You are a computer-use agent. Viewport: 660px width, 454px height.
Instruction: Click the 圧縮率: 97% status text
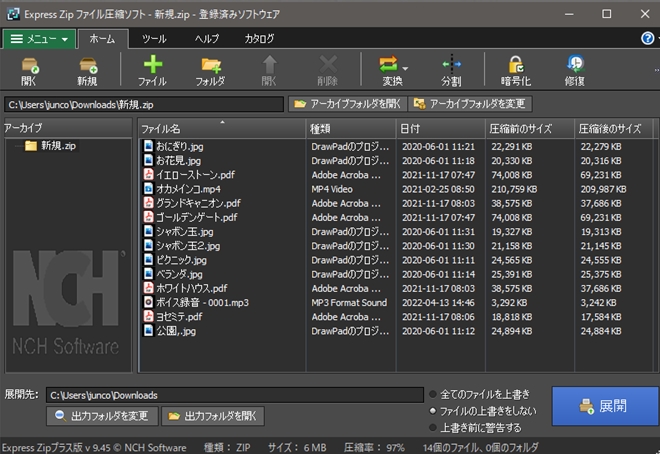pyautogui.click(x=374, y=447)
